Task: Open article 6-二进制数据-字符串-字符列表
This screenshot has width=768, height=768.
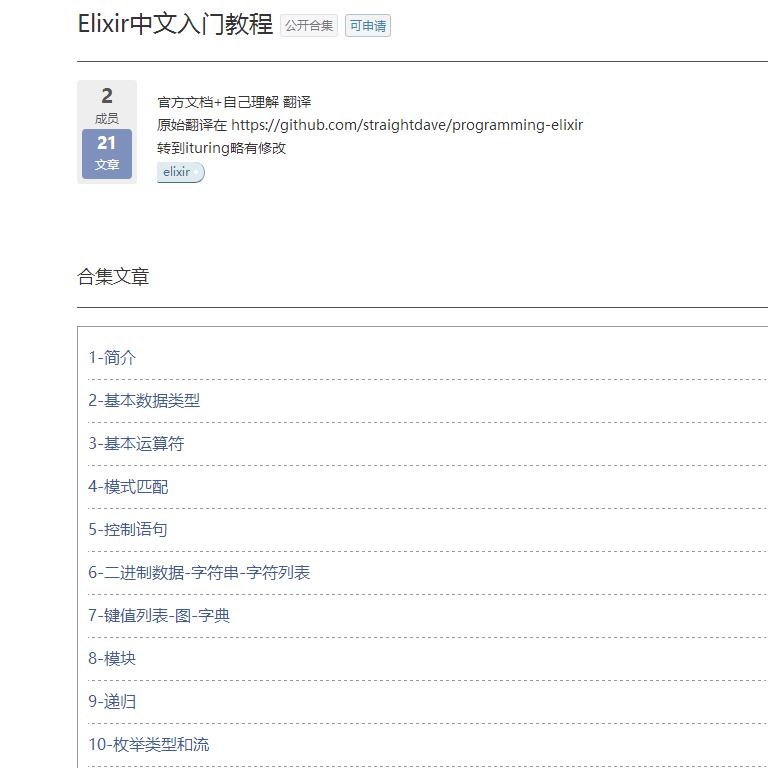Action: [x=199, y=573]
